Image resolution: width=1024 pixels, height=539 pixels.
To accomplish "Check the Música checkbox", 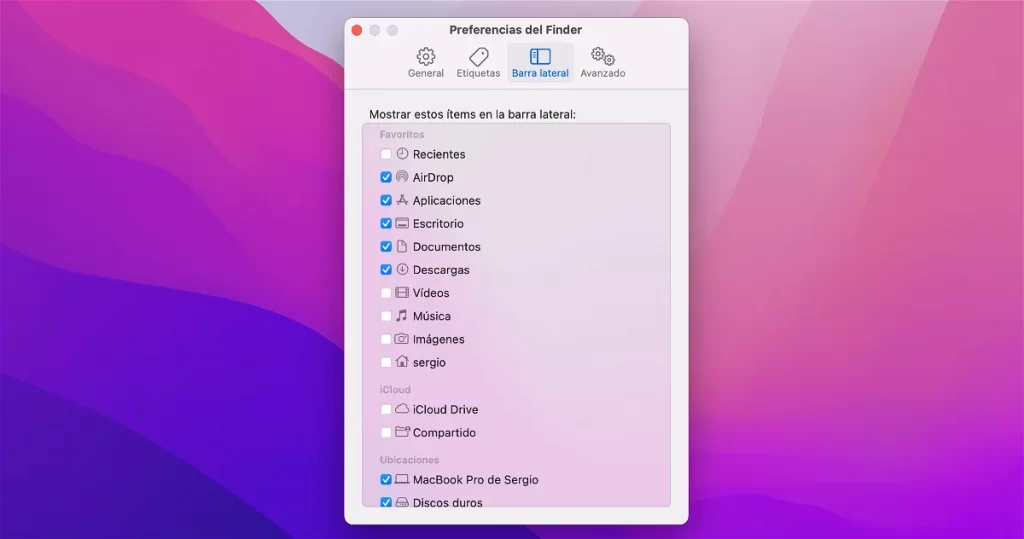I will point(386,316).
